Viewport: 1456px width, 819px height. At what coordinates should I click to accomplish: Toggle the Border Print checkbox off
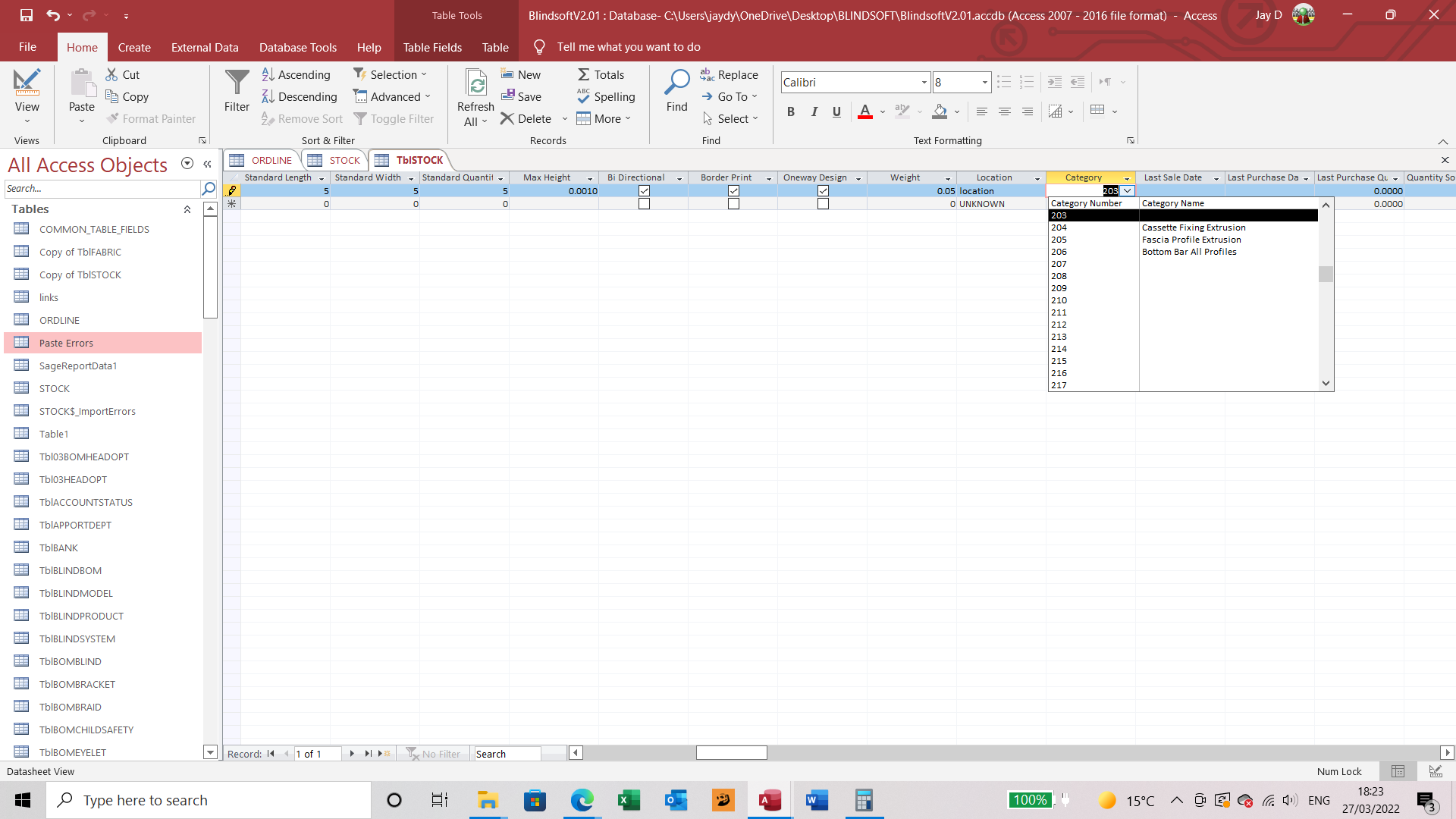733,191
